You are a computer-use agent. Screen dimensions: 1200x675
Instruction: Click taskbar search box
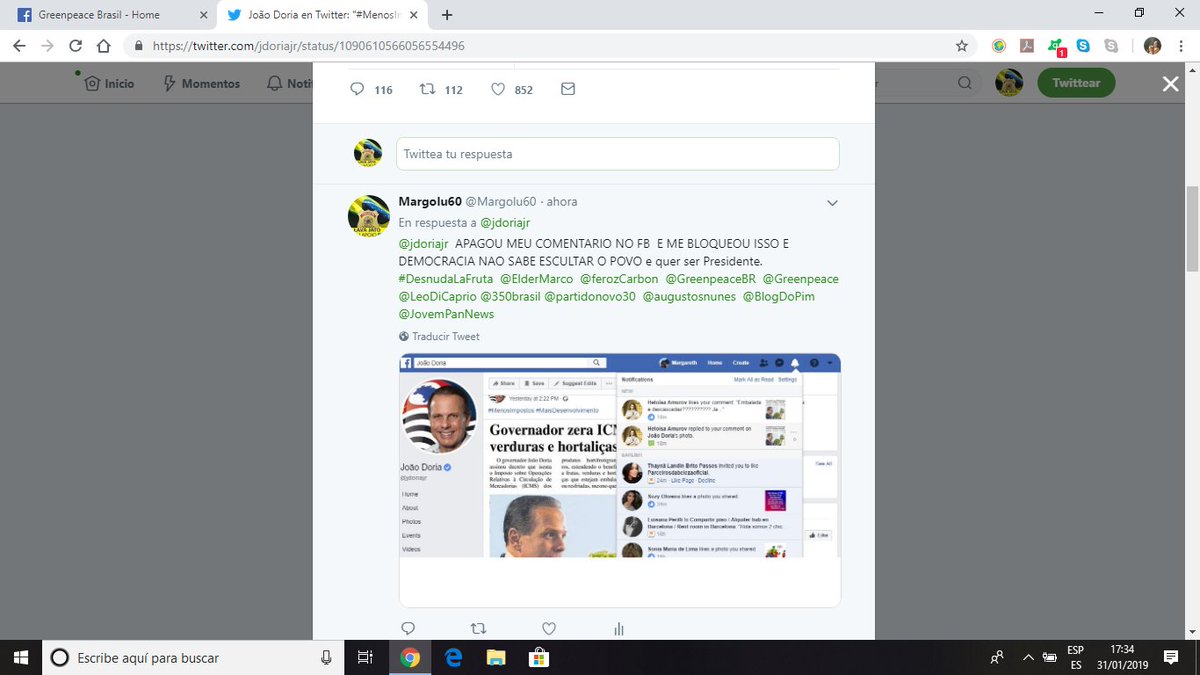tap(192, 657)
